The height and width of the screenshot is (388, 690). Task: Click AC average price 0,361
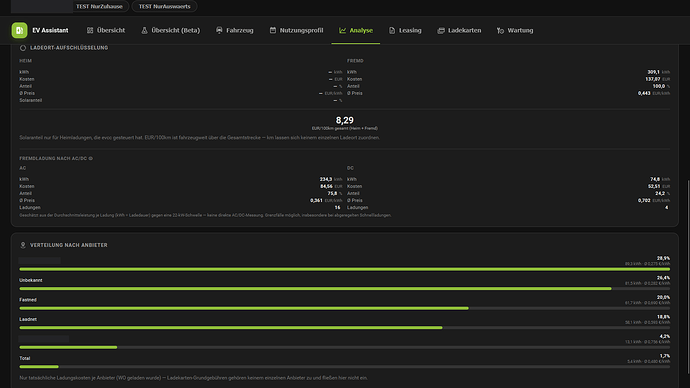(x=316, y=201)
